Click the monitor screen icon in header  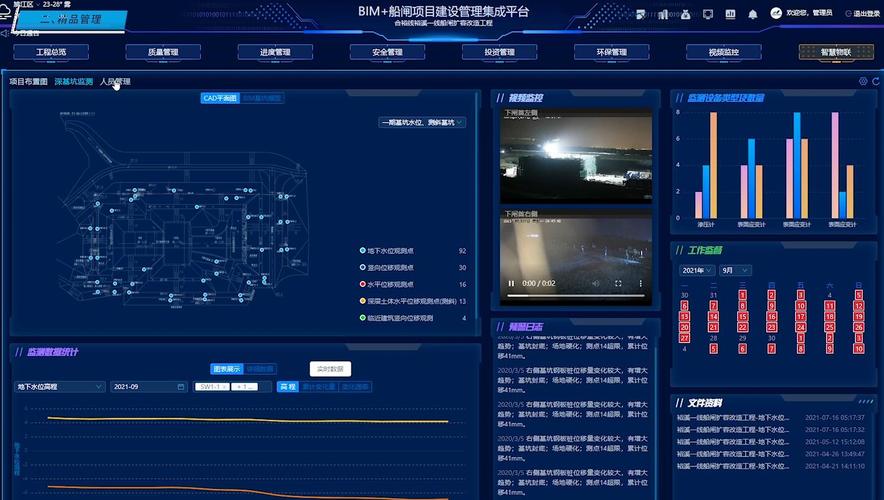pos(708,14)
